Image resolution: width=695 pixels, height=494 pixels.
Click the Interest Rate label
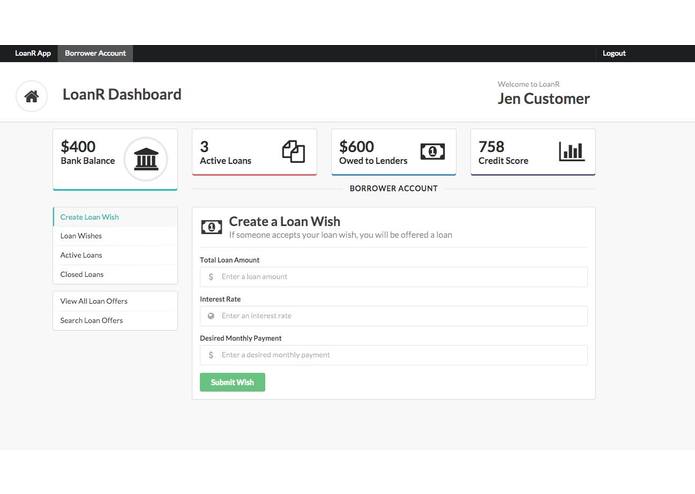(x=220, y=300)
